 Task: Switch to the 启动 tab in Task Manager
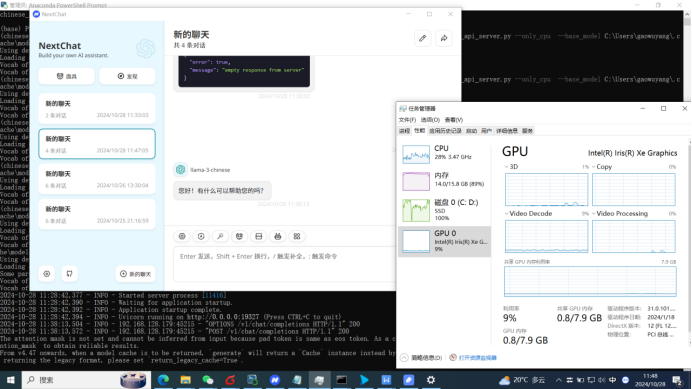click(471, 131)
